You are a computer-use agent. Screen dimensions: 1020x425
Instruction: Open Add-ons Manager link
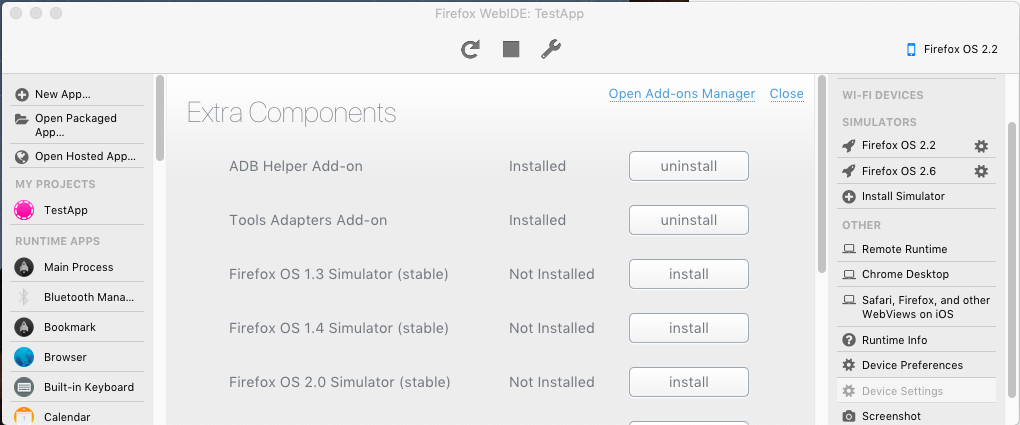pyautogui.click(x=681, y=94)
